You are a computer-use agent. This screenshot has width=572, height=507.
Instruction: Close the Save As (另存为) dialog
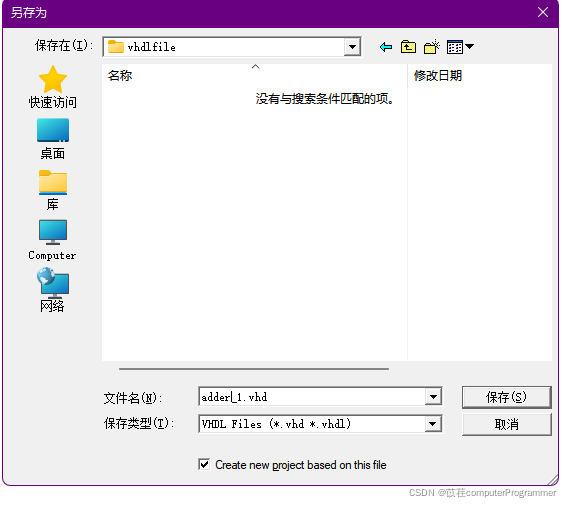point(542,12)
